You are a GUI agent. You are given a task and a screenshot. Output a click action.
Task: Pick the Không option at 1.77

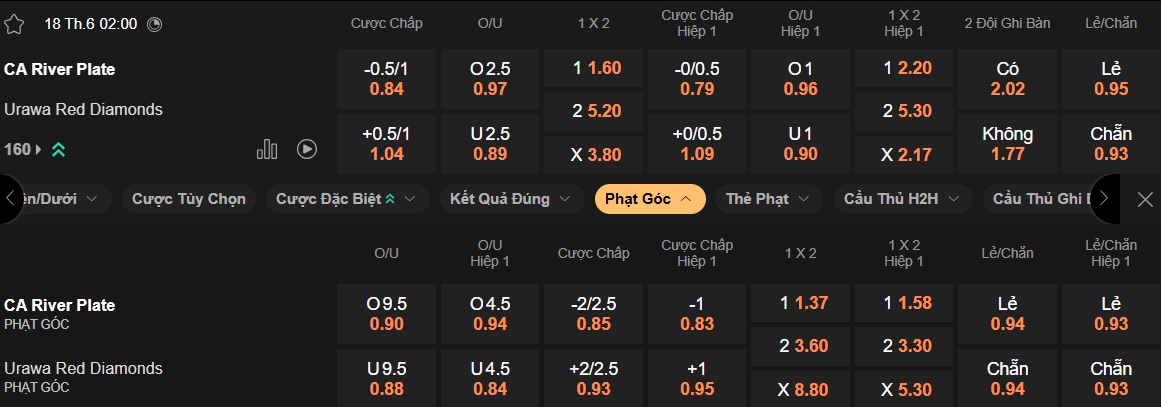(x=1007, y=143)
